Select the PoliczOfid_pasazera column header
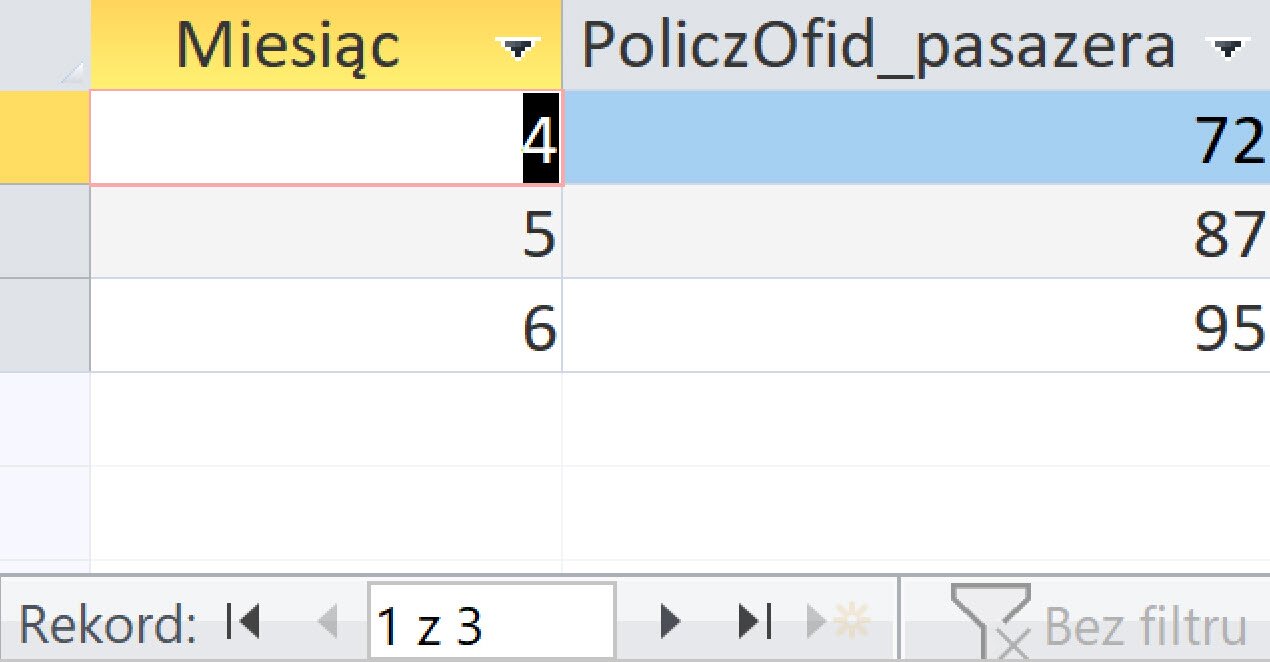 coord(878,46)
